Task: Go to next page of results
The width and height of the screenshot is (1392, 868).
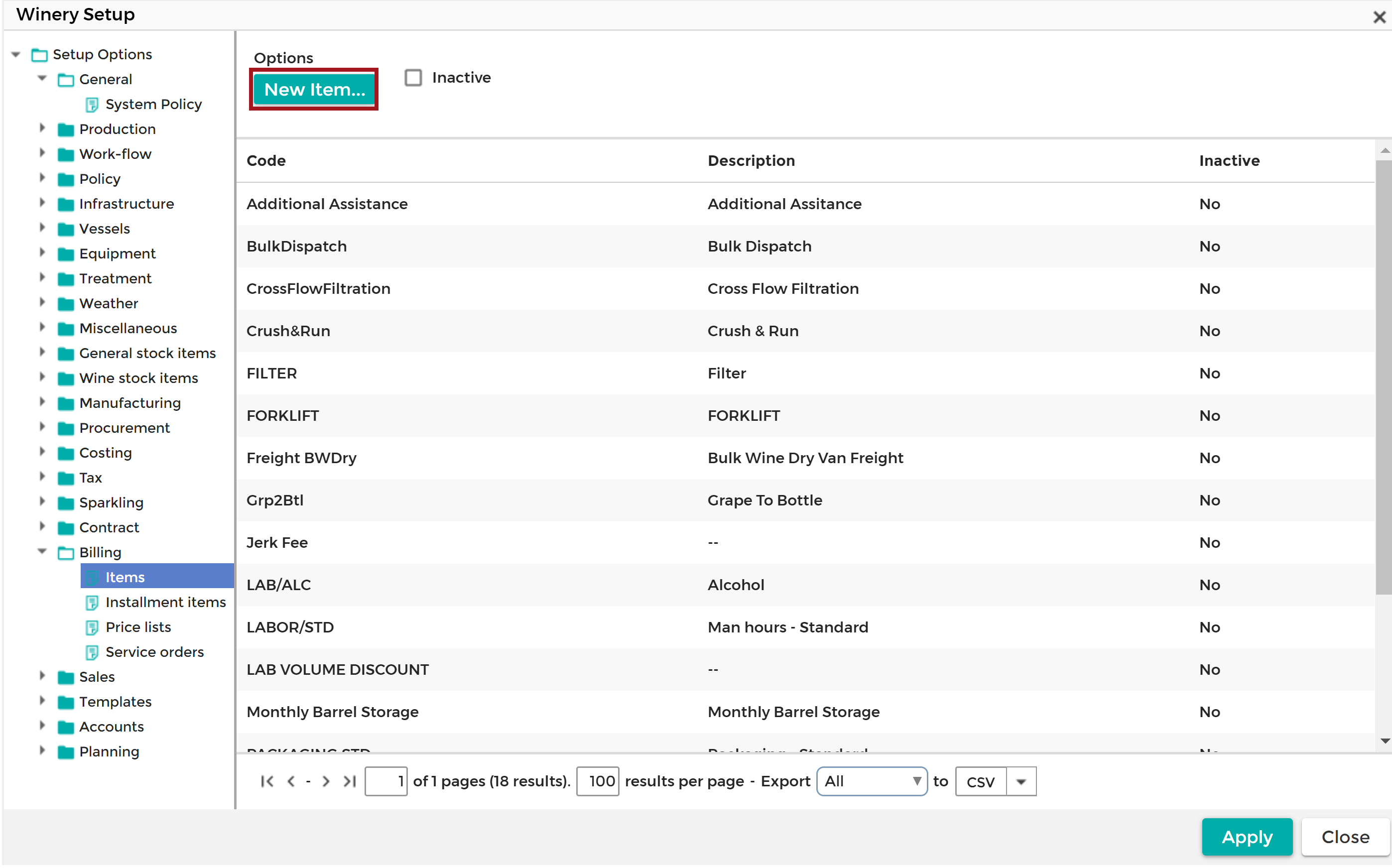Action: 326,781
